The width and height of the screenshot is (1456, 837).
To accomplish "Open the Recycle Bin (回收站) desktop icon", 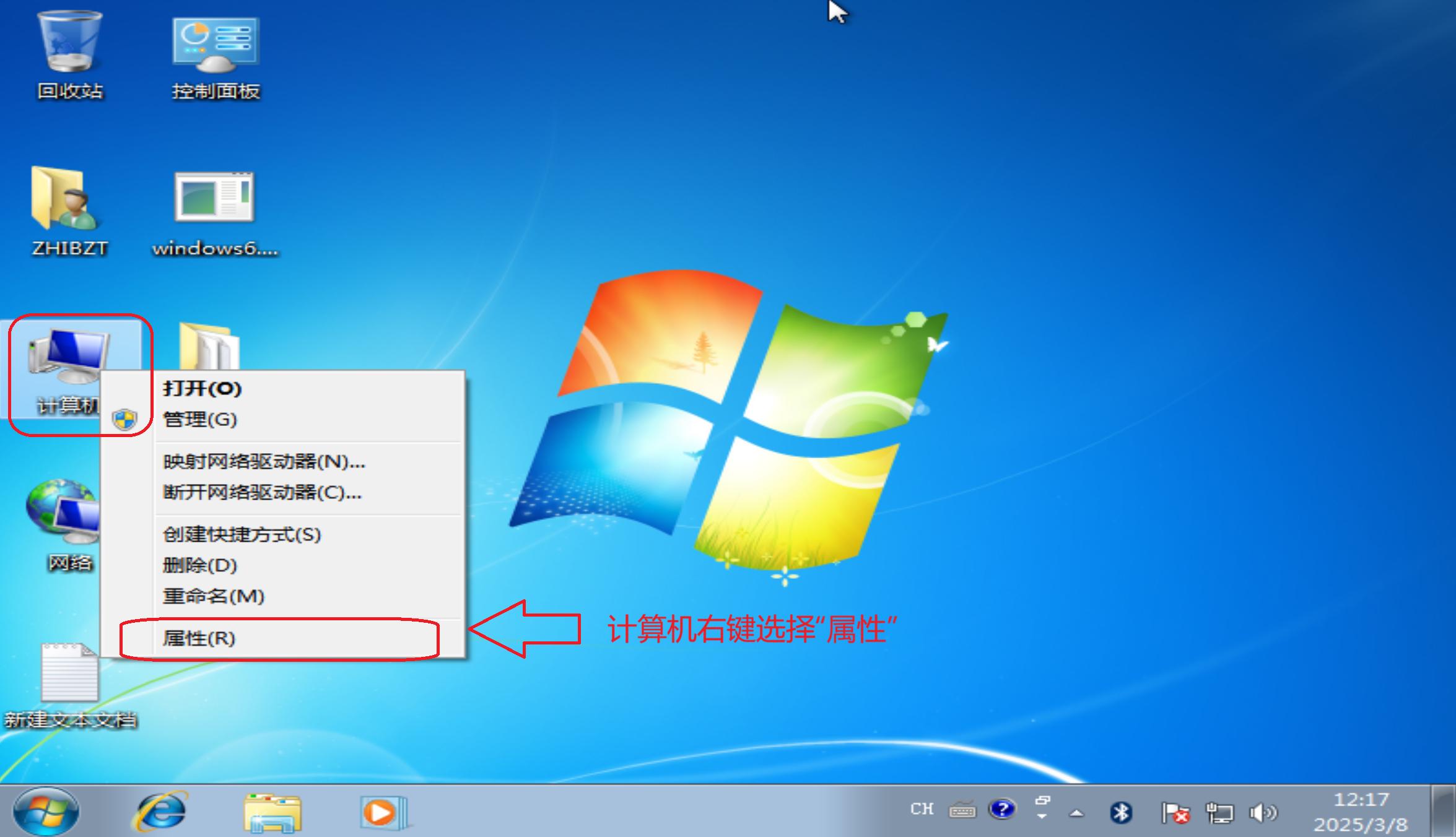I will pos(70,56).
